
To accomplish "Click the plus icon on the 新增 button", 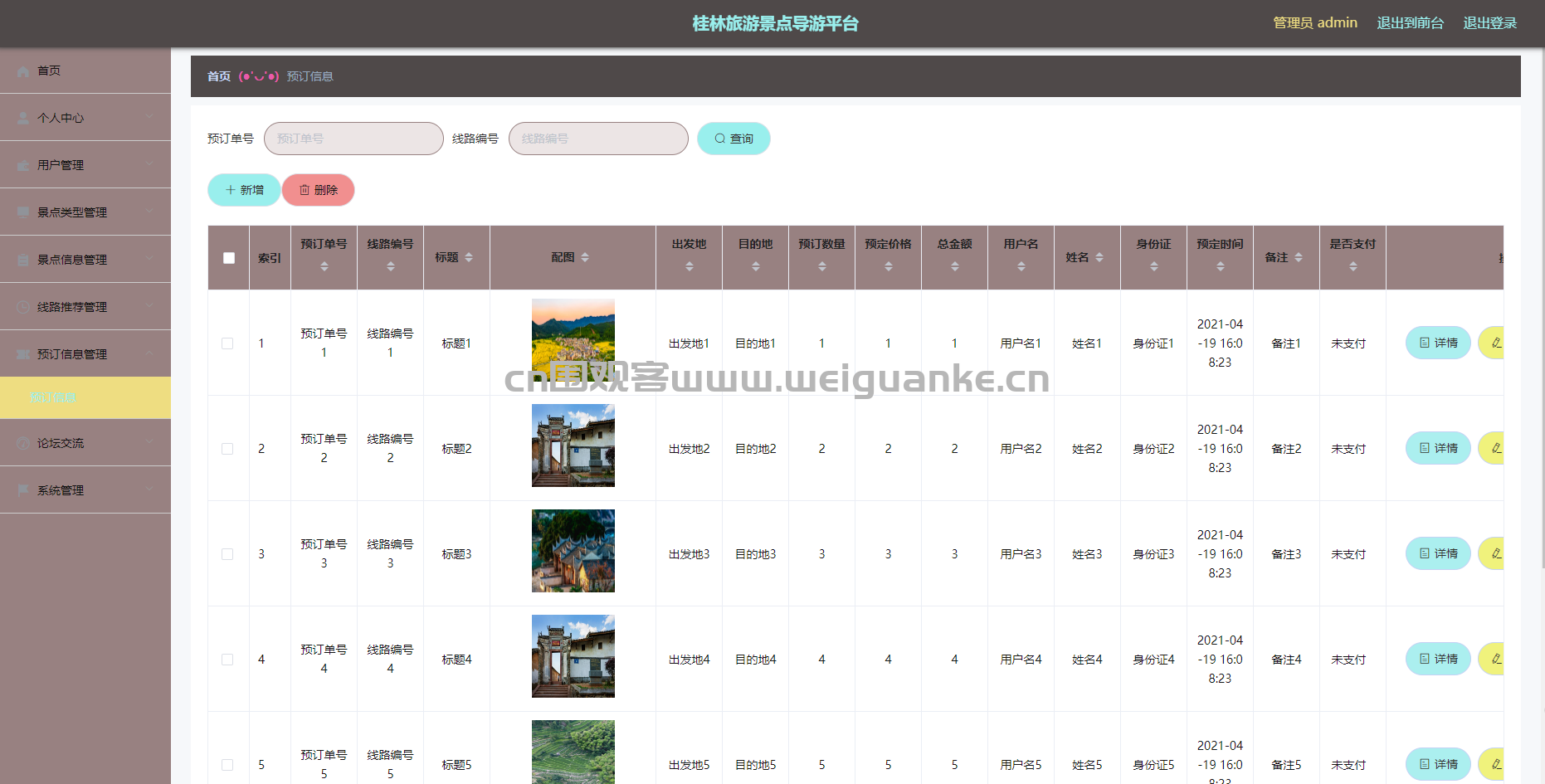I will [231, 190].
